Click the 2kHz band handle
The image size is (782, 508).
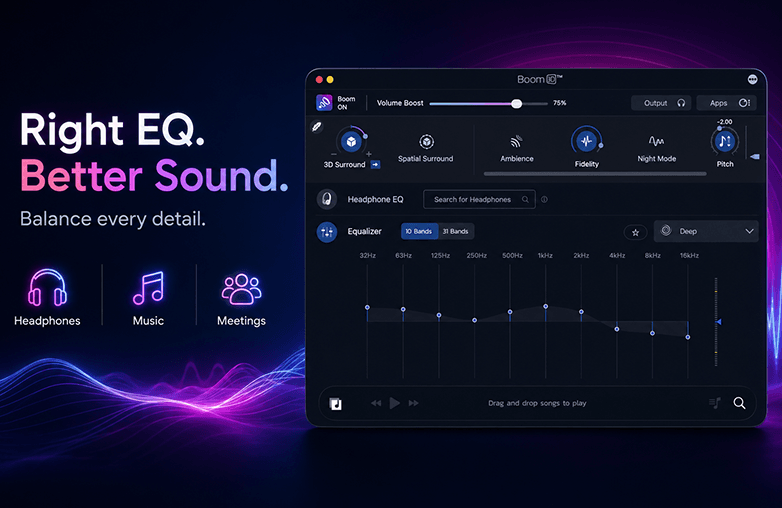tap(581, 312)
